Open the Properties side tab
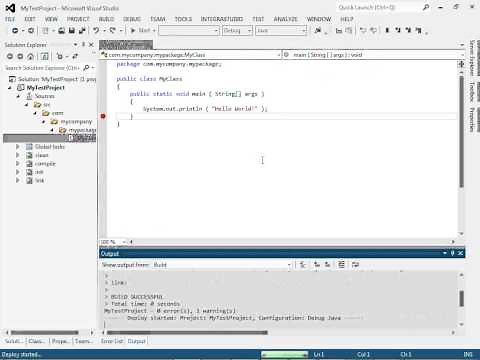This screenshot has height=360, width=480. pyautogui.click(x=472, y=119)
